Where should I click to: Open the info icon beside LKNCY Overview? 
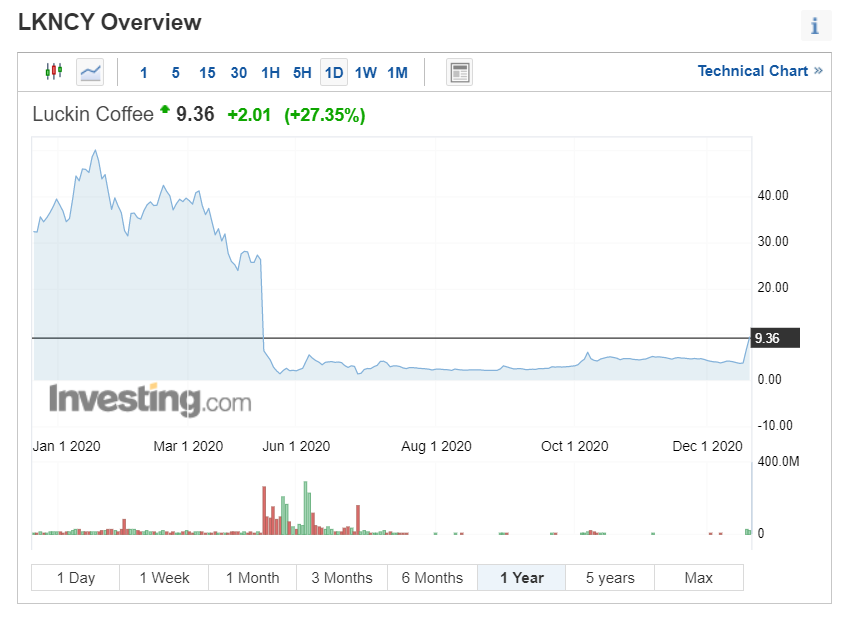815,25
